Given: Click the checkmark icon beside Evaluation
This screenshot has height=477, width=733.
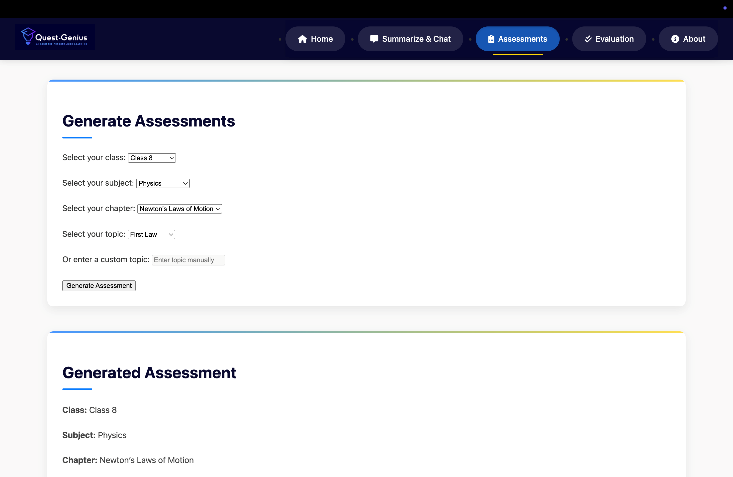Looking at the screenshot, I should point(588,39).
